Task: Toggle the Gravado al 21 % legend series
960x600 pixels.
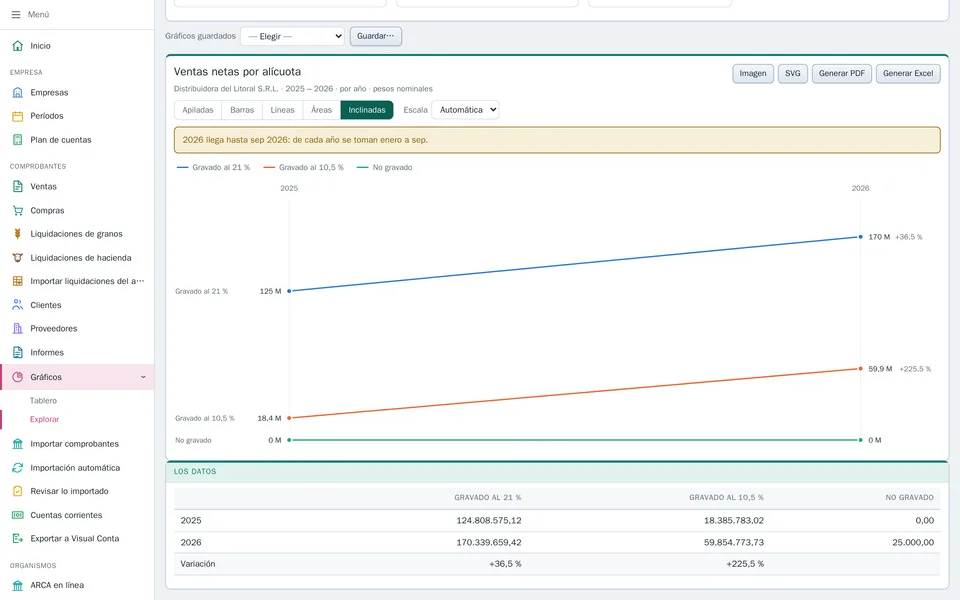Action: (213, 167)
